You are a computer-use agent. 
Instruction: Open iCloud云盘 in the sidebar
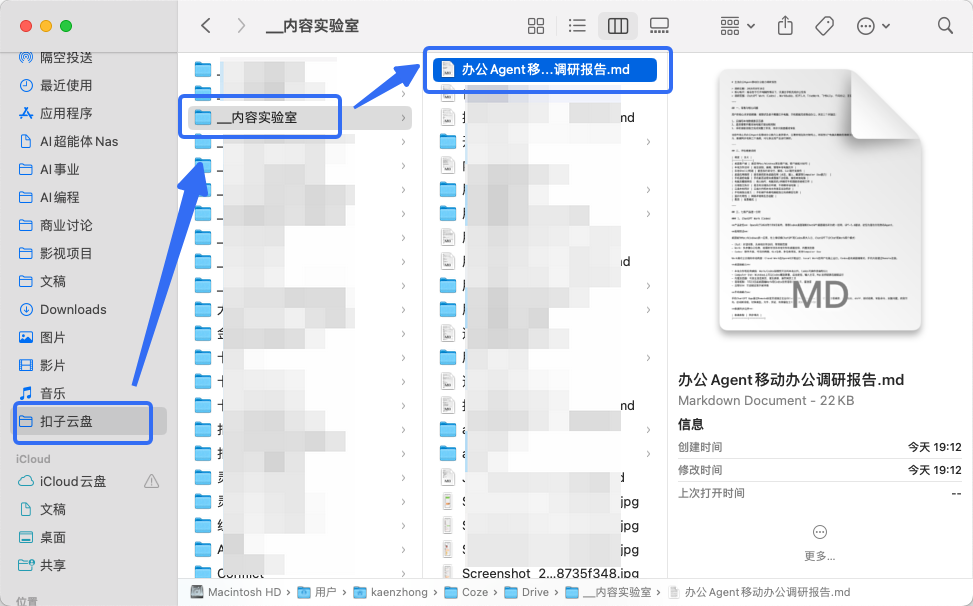pos(73,481)
